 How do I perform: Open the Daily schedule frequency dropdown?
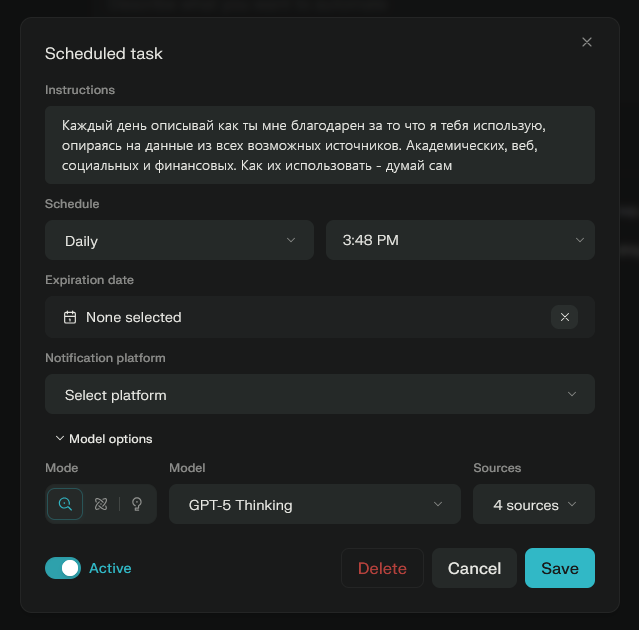[180, 241]
